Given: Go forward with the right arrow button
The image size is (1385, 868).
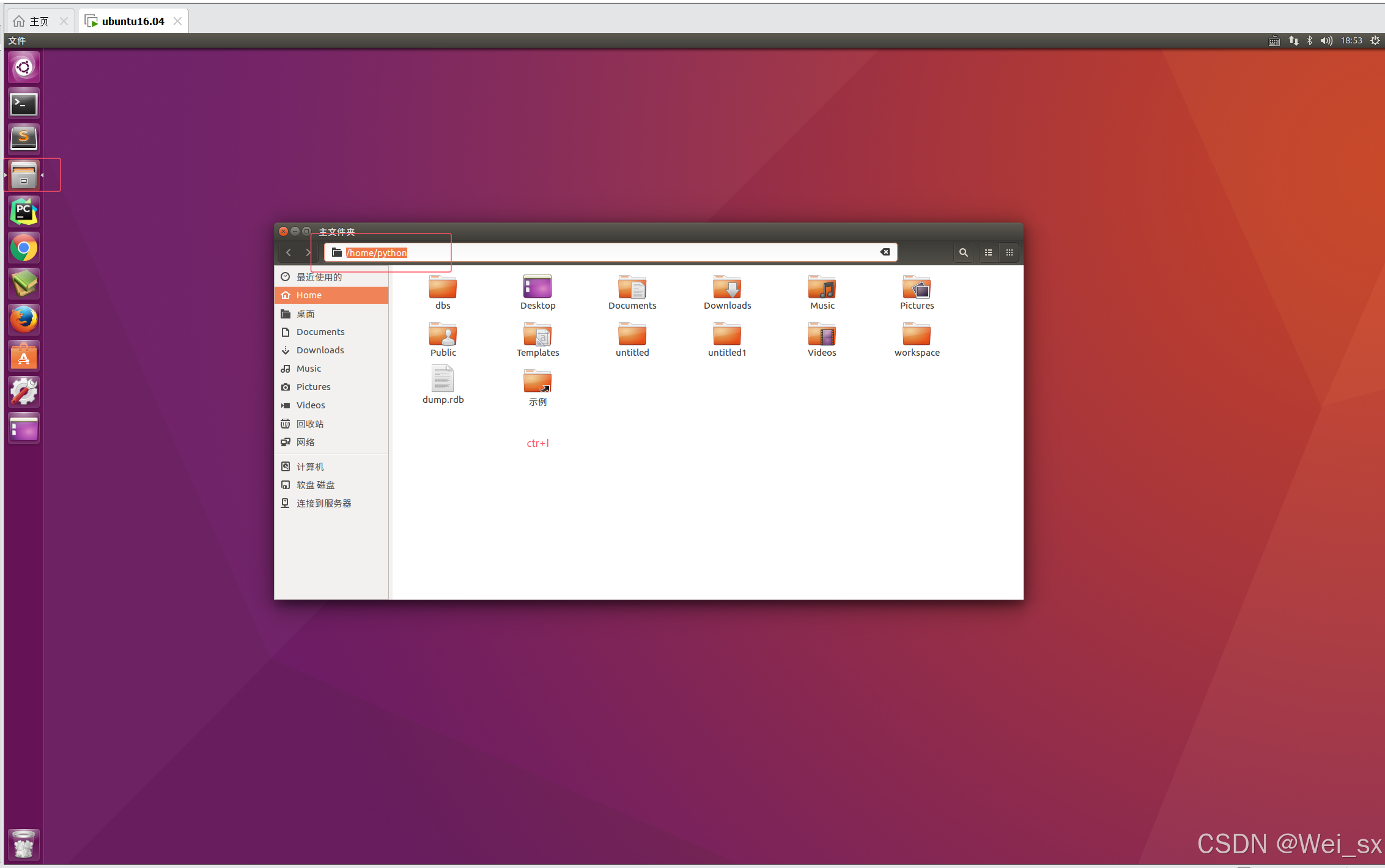Looking at the screenshot, I should (308, 252).
